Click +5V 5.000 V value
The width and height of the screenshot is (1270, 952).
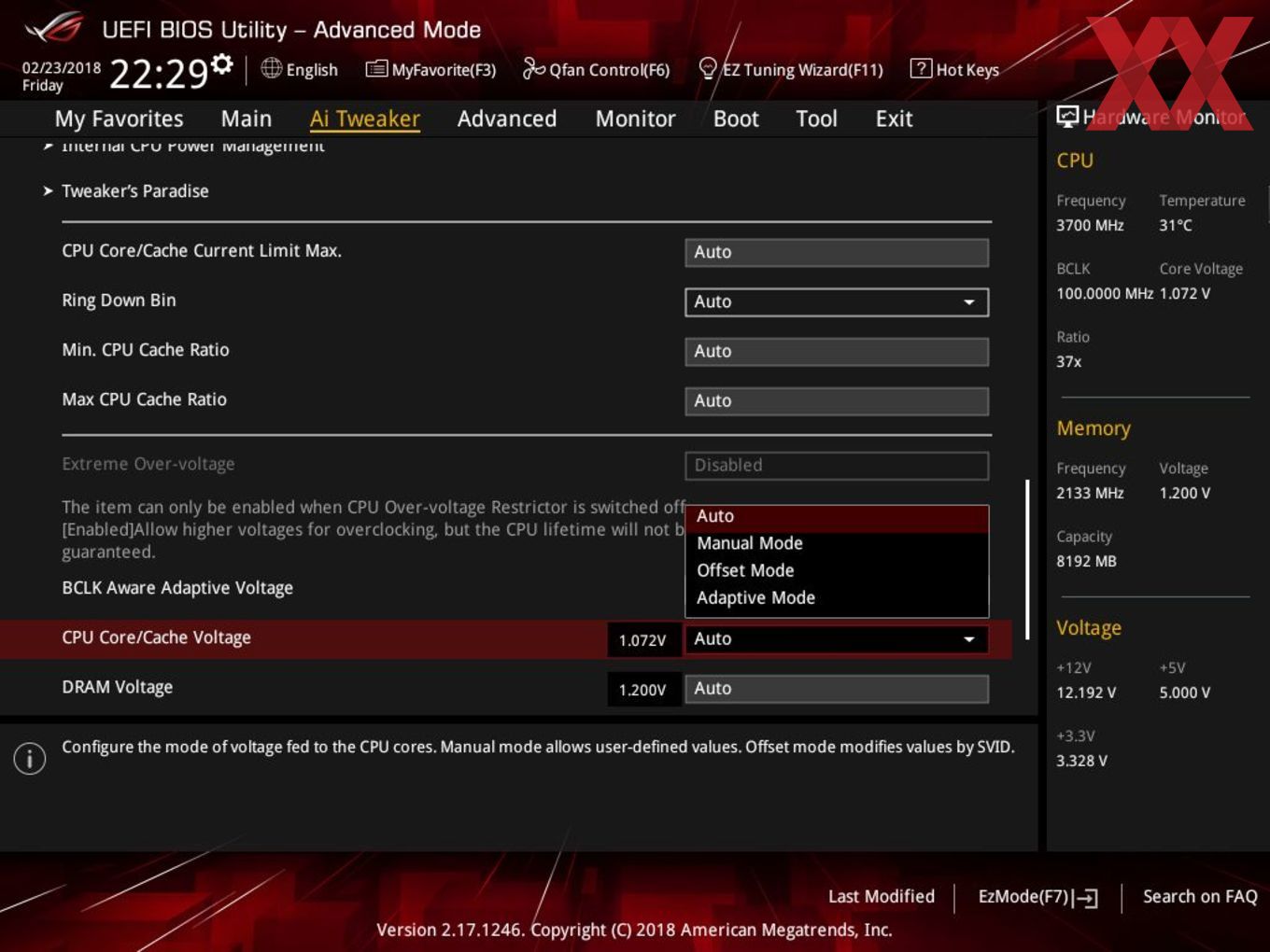(1185, 693)
